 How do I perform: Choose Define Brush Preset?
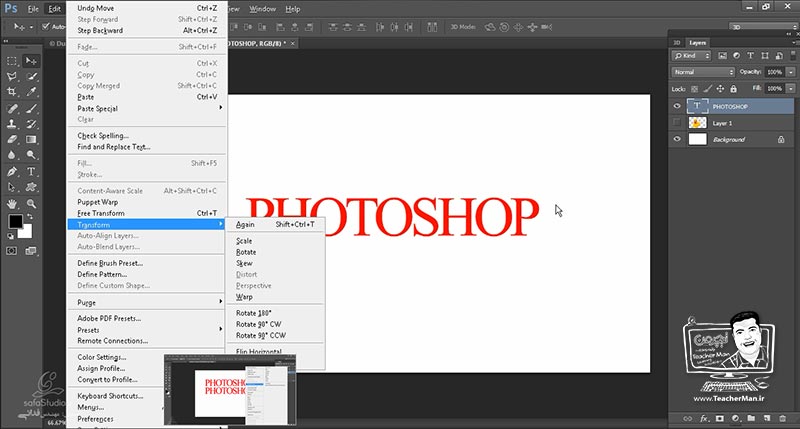click(x=147, y=263)
